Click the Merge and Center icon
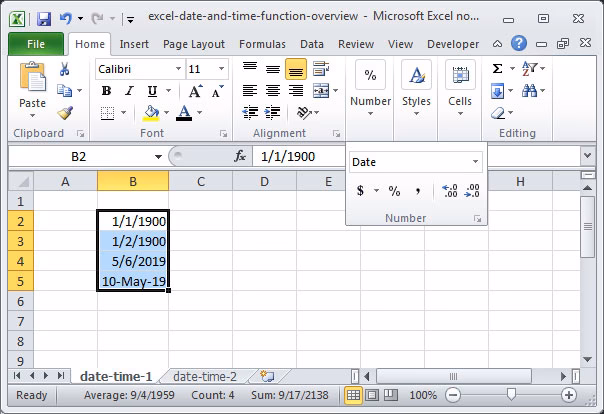The image size is (604, 414). (320, 91)
